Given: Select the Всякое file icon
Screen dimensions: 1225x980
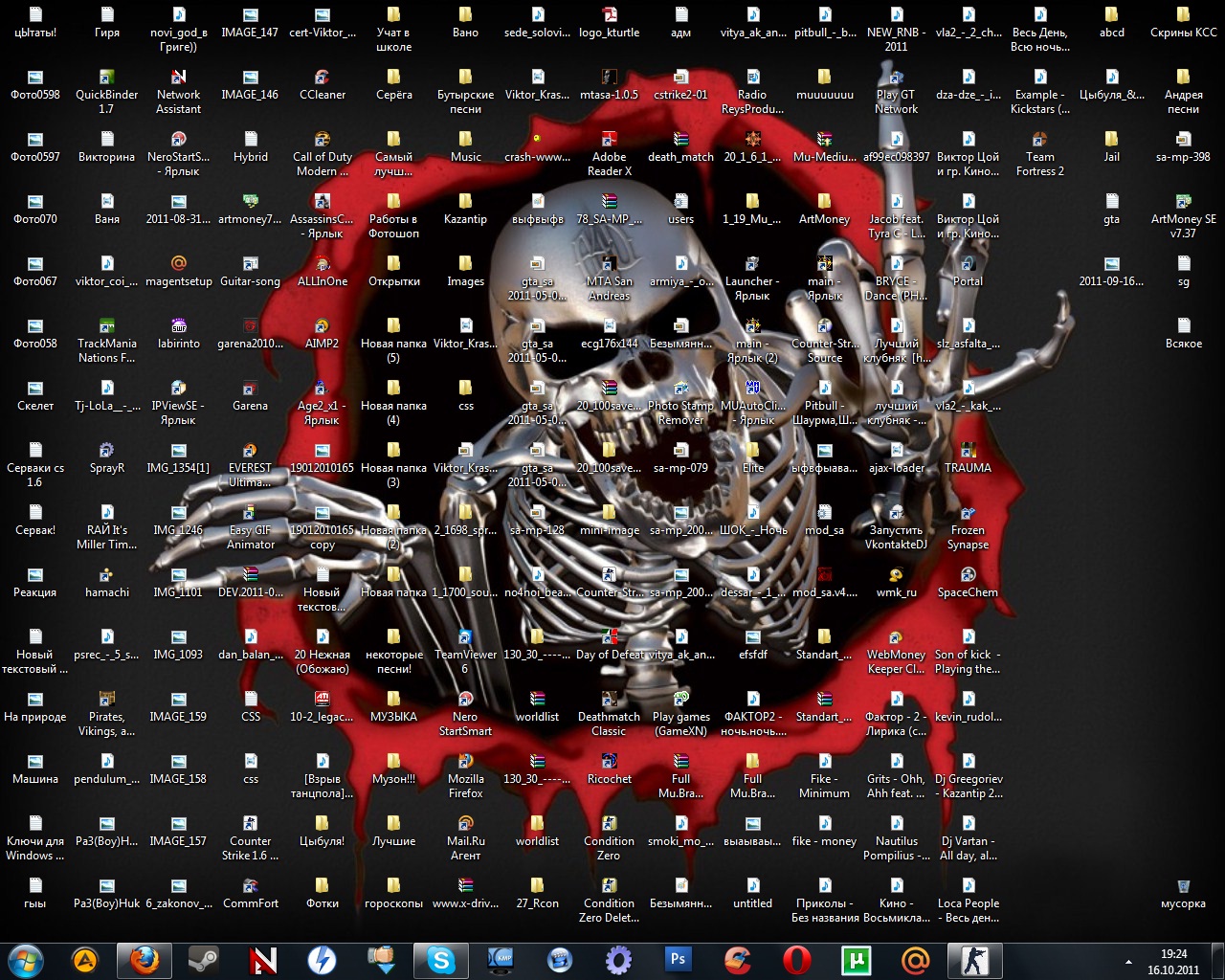Looking at the screenshot, I should click(1184, 334).
